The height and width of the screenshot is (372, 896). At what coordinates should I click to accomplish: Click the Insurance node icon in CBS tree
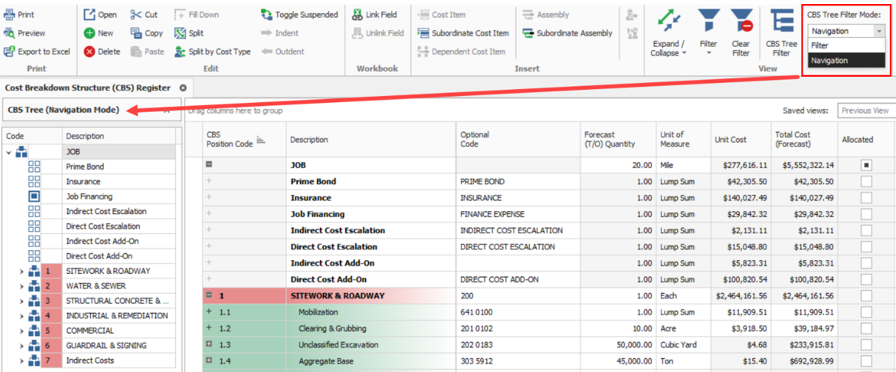[x=34, y=181]
